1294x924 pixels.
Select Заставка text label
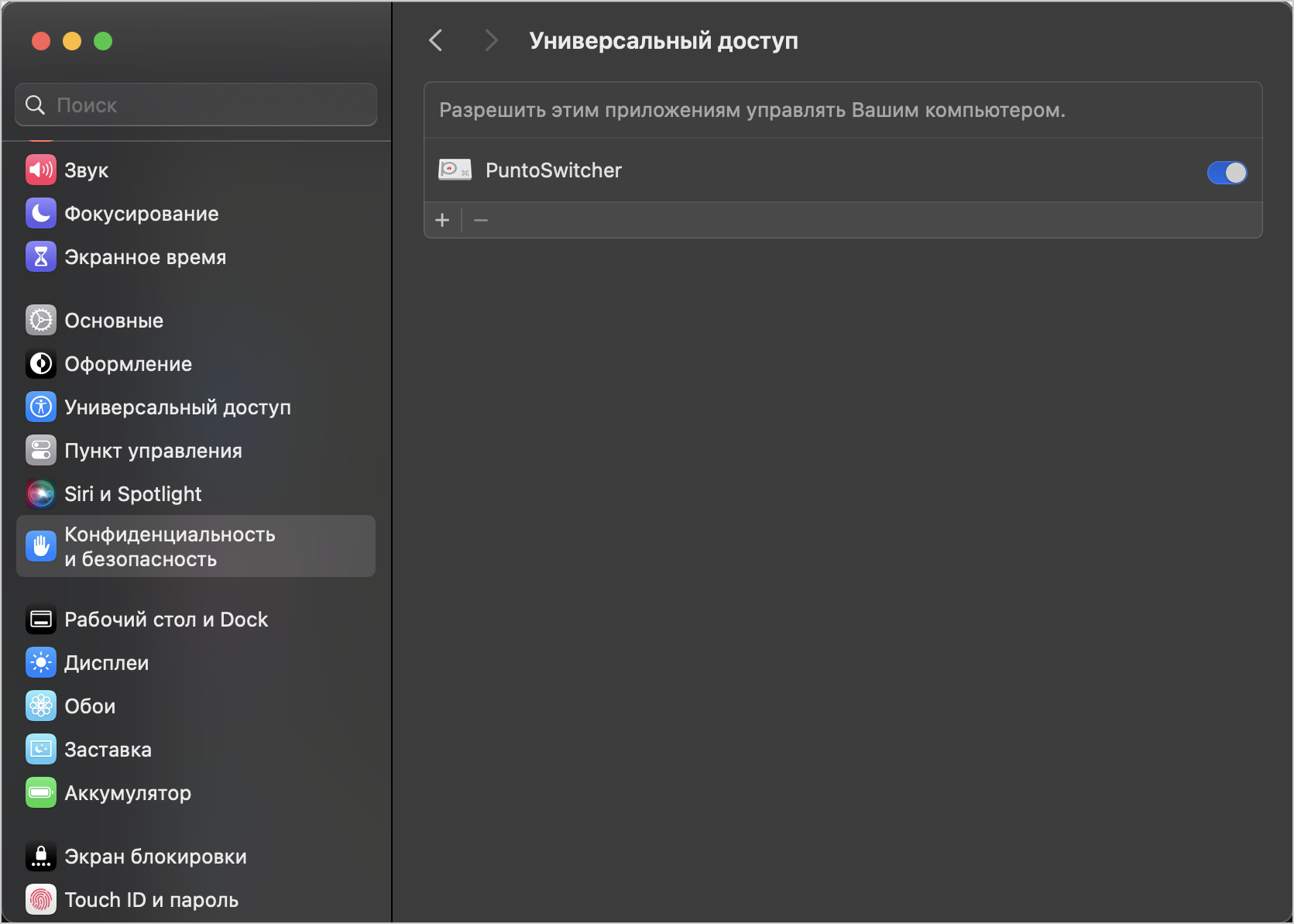108,750
